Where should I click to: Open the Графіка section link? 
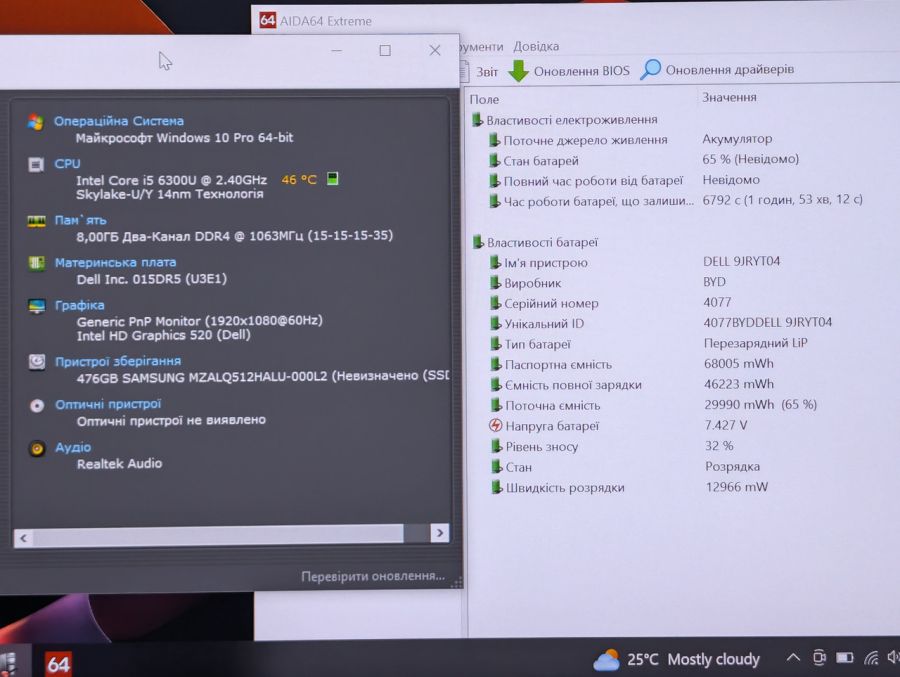[79, 305]
